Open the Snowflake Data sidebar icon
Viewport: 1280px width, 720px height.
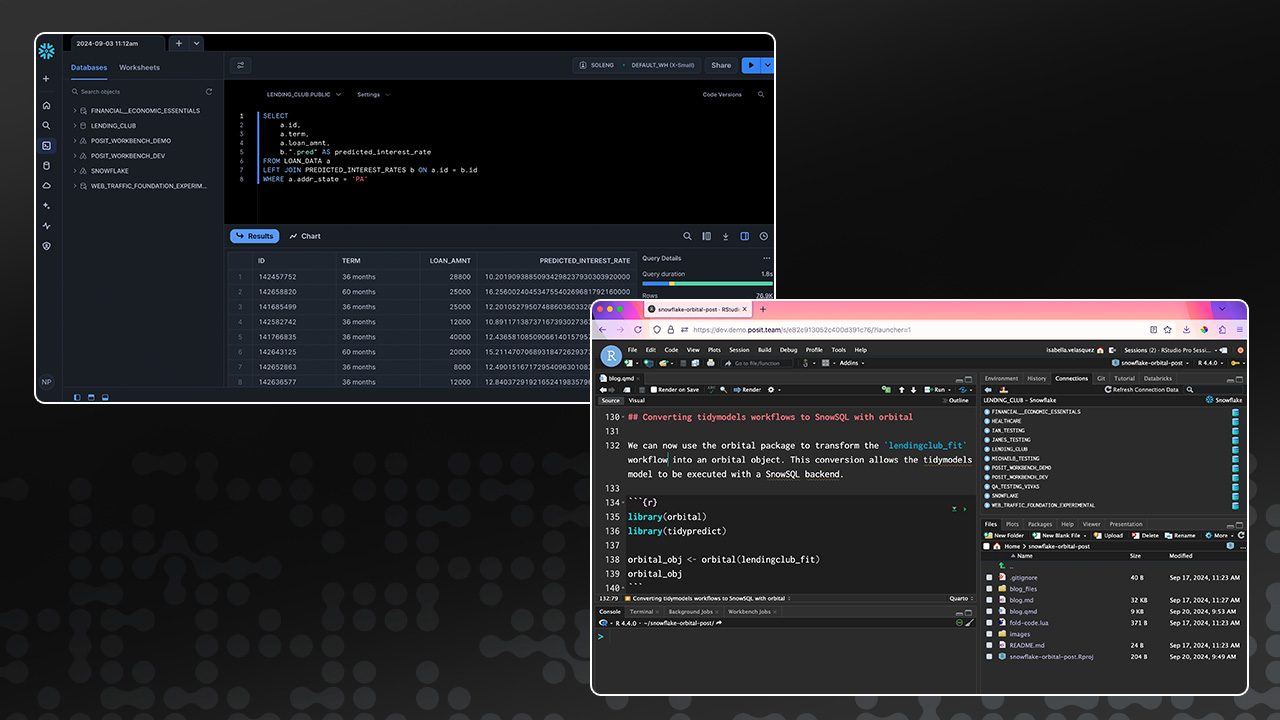pyautogui.click(x=46, y=165)
